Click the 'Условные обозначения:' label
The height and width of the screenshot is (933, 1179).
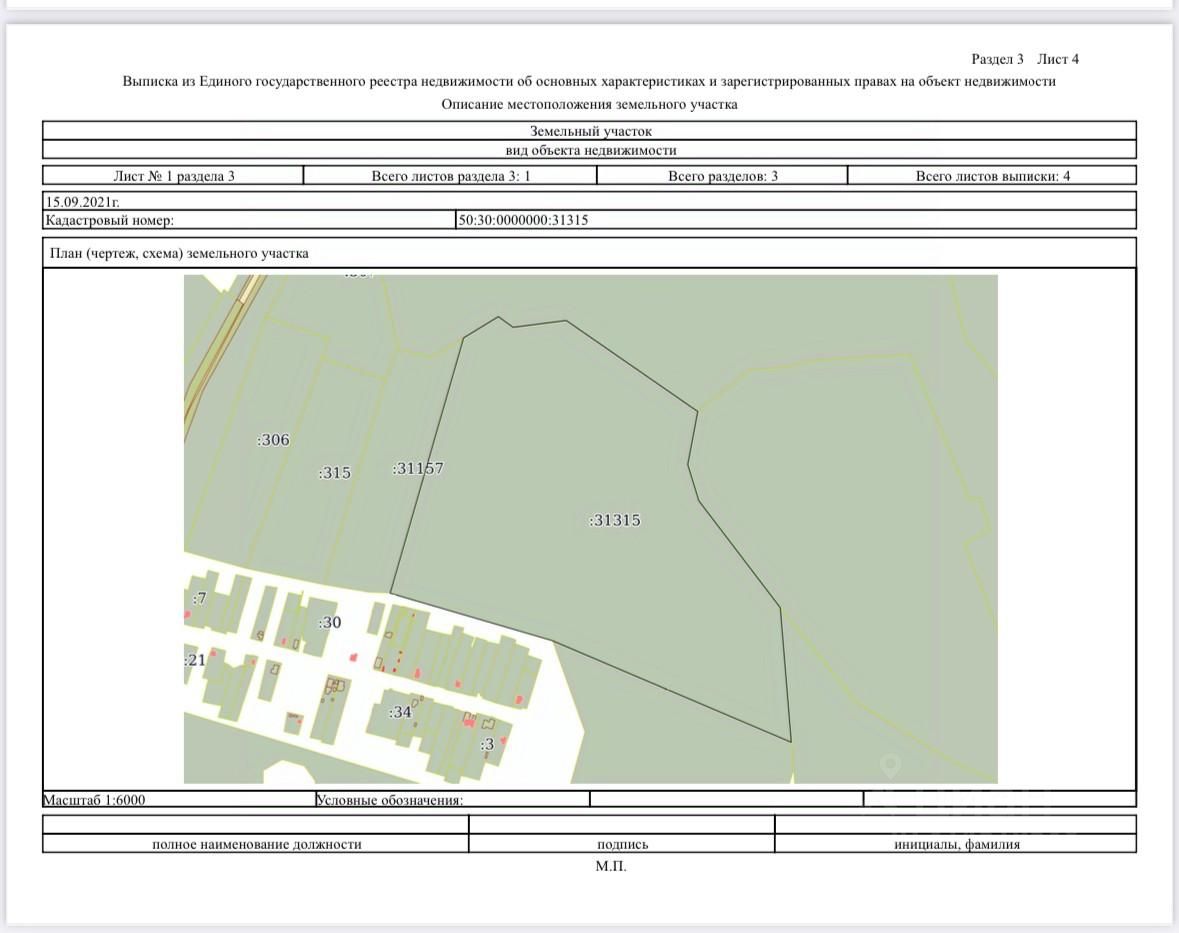click(389, 800)
